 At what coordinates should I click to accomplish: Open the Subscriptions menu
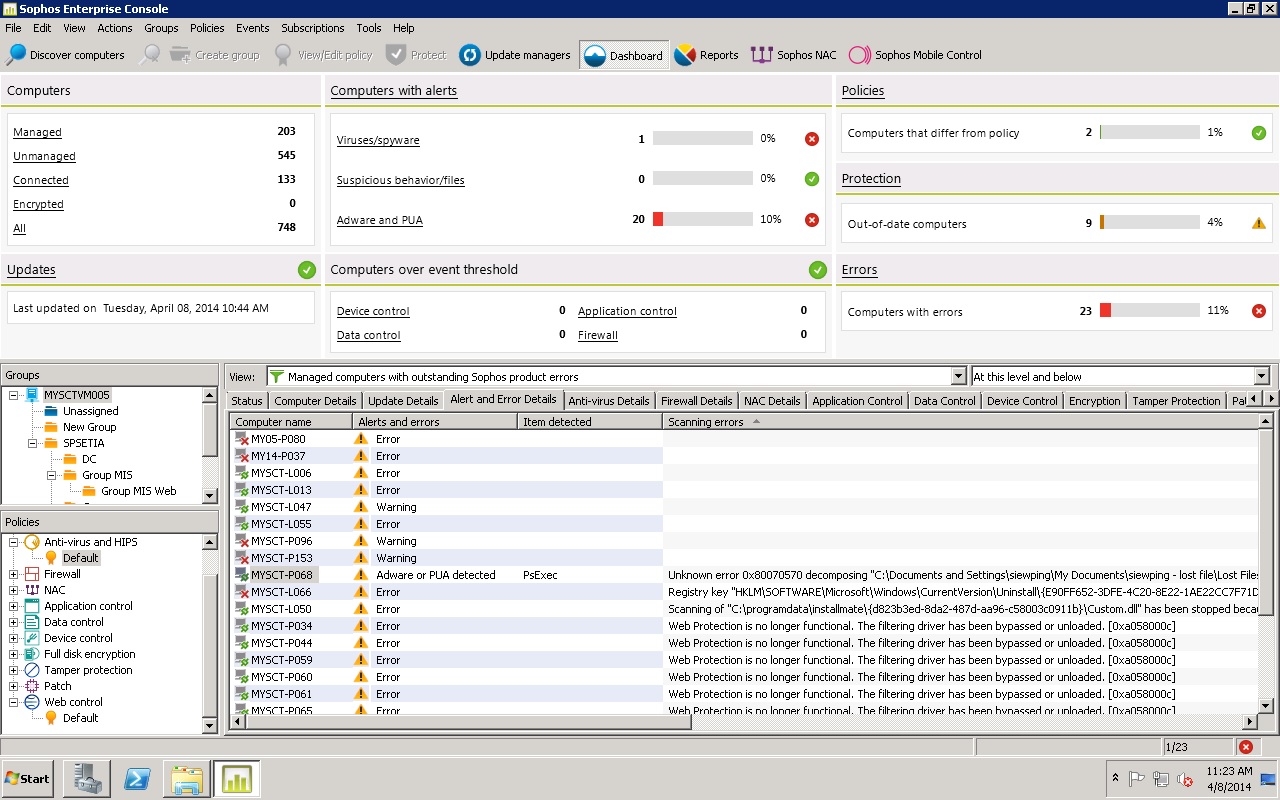[312, 28]
